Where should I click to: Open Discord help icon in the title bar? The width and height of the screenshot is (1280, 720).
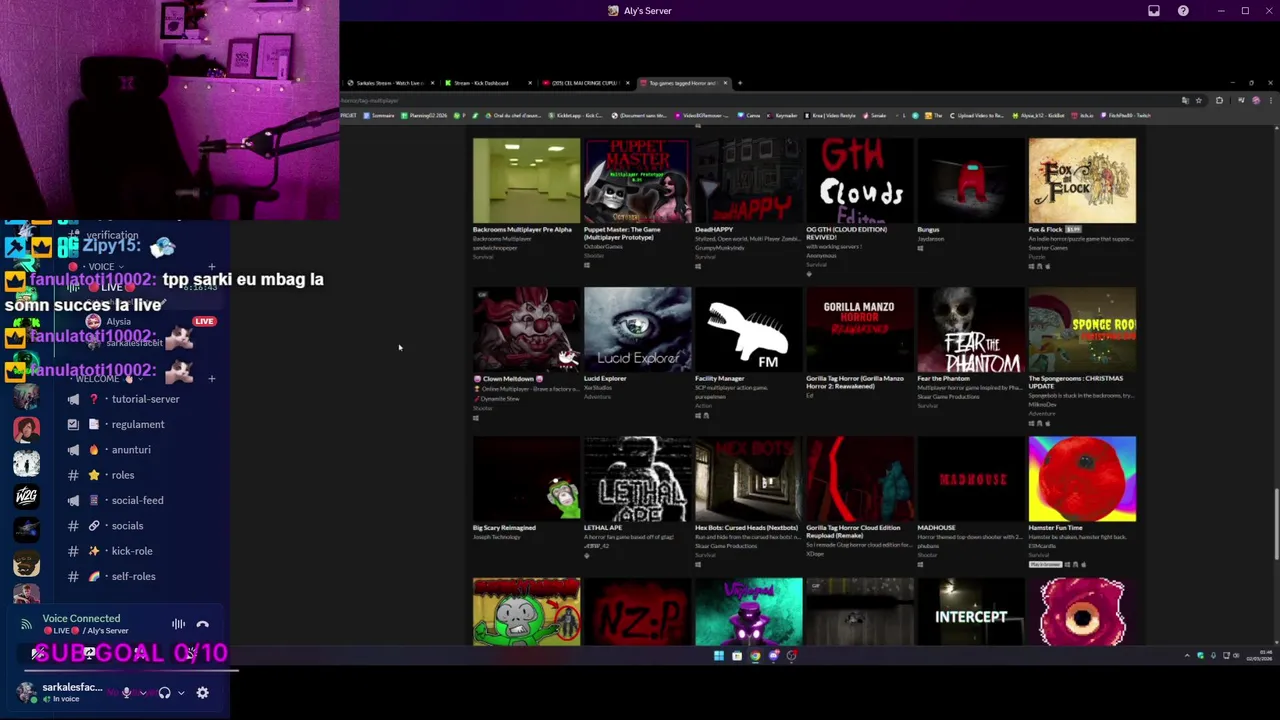point(1184,11)
